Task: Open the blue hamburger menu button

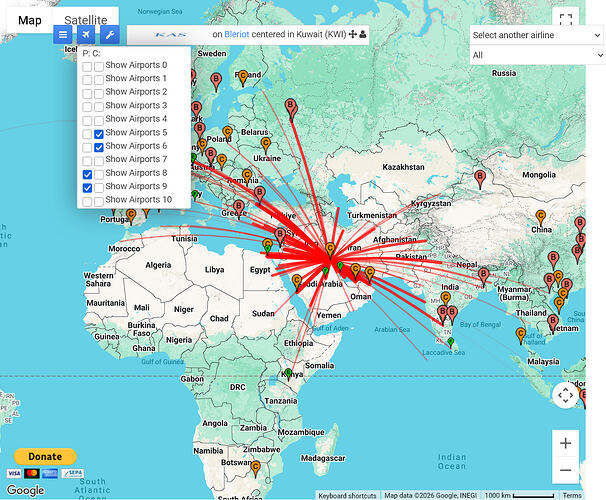Action: pos(63,35)
